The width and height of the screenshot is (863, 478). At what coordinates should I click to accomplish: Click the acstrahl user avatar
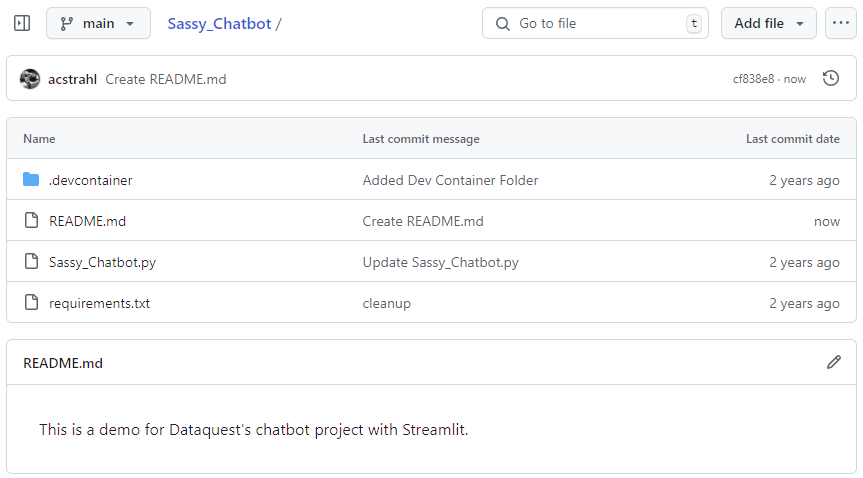tap(30, 79)
